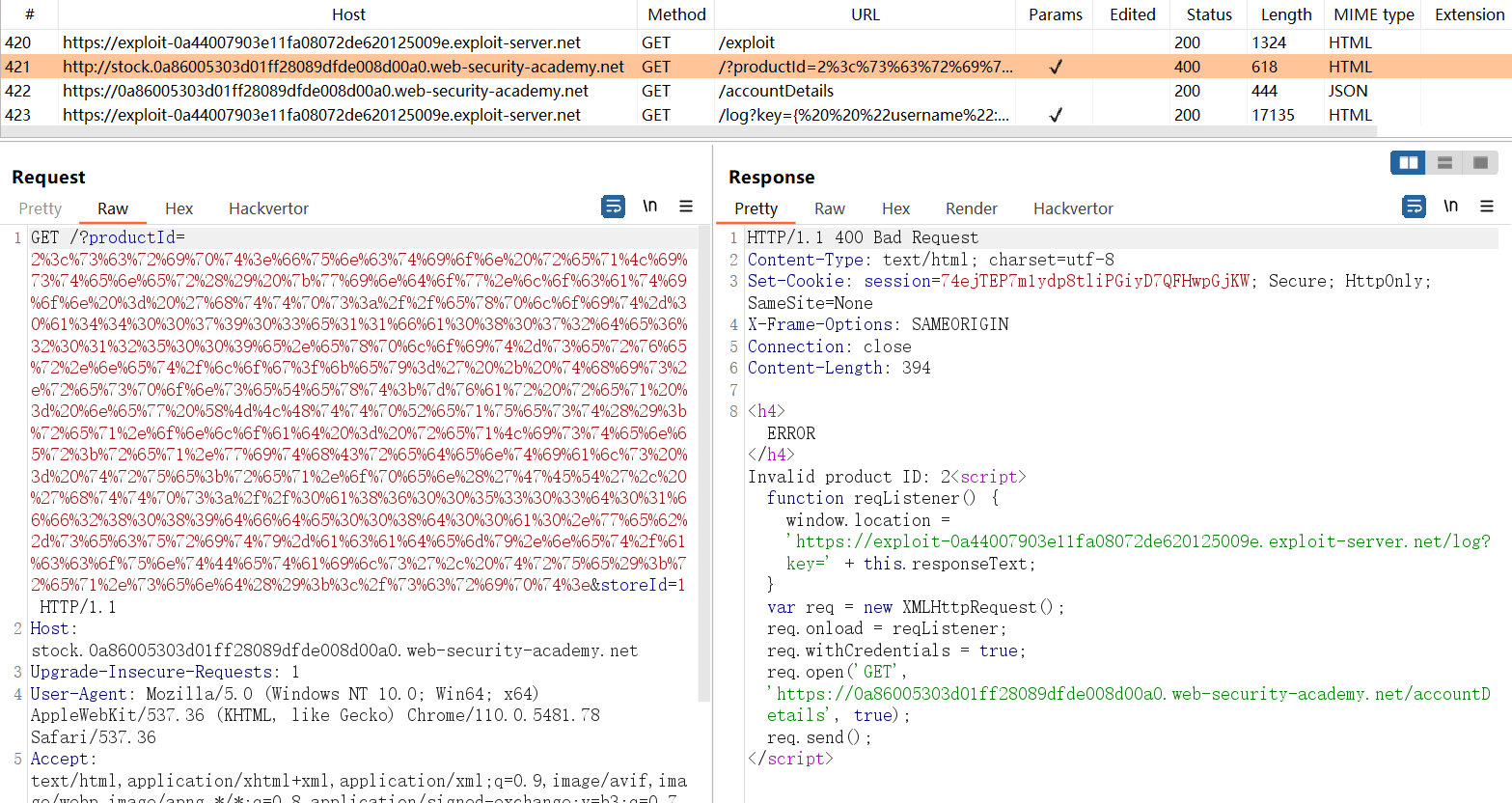Click the Response panel title

(772, 178)
